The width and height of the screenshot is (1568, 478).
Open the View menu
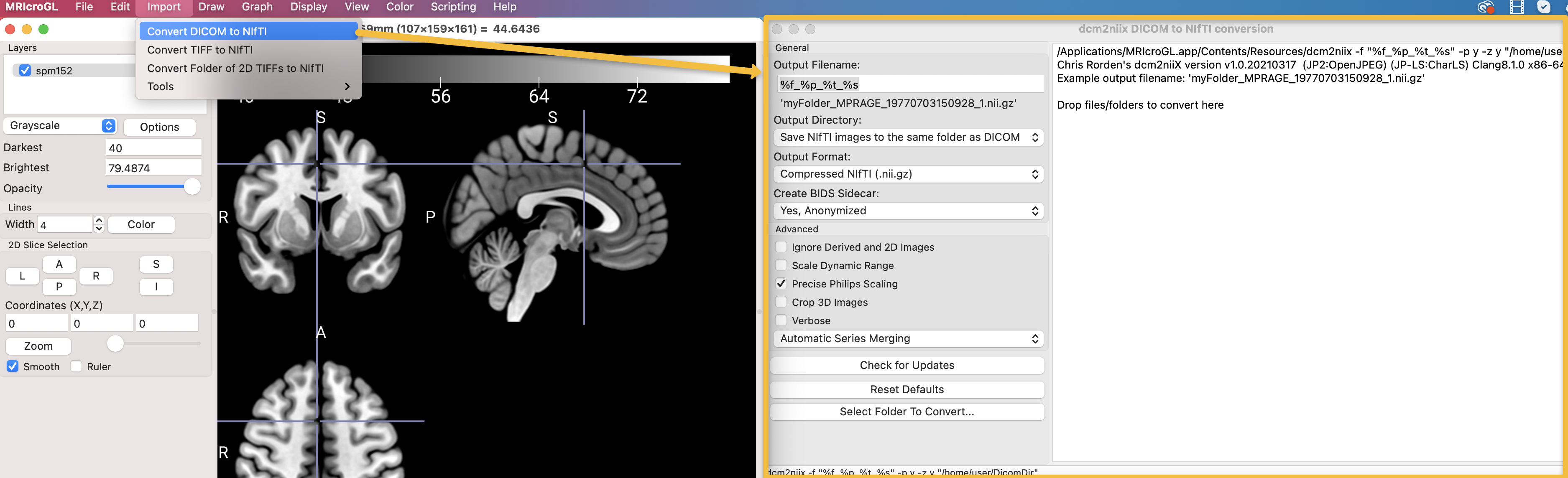356,7
